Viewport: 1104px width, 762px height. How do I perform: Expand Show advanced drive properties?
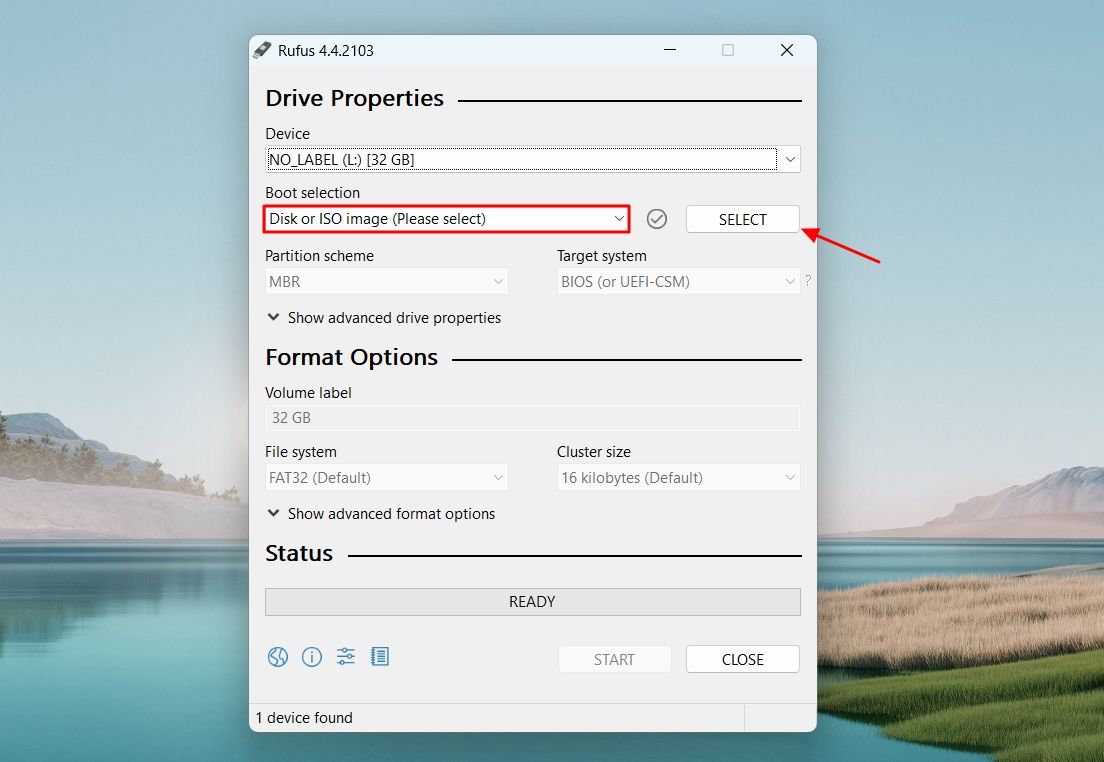click(384, 318)
